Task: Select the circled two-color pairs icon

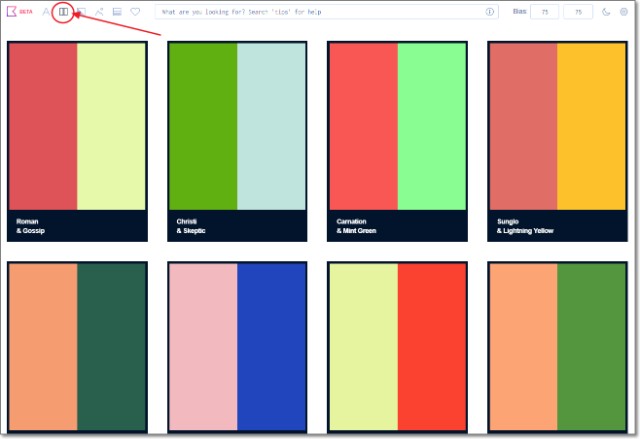Action: pyautogui.click(x=63, y=12)
